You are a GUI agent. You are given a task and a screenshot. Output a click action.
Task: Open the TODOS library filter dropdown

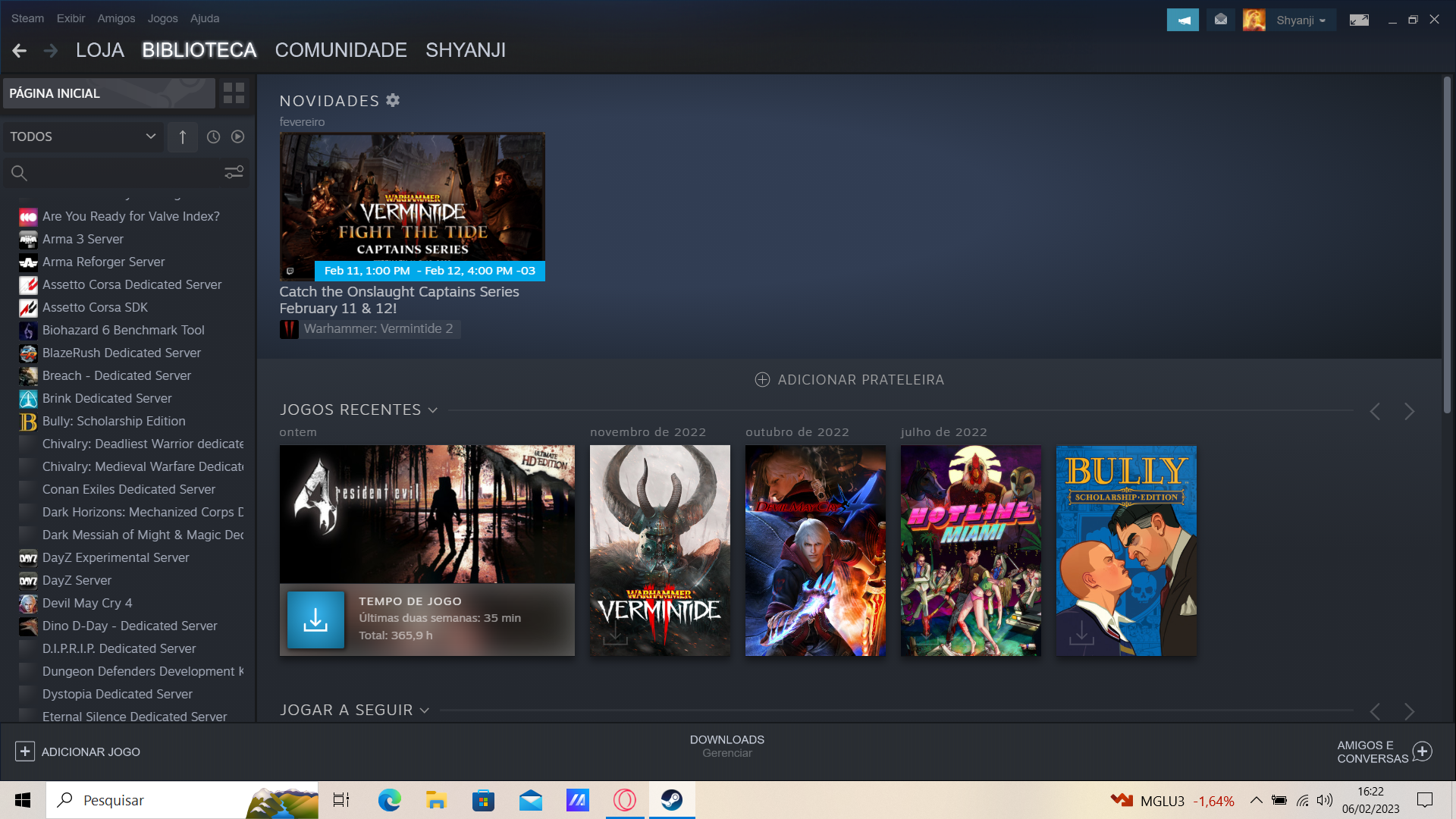tap(83, 136)
